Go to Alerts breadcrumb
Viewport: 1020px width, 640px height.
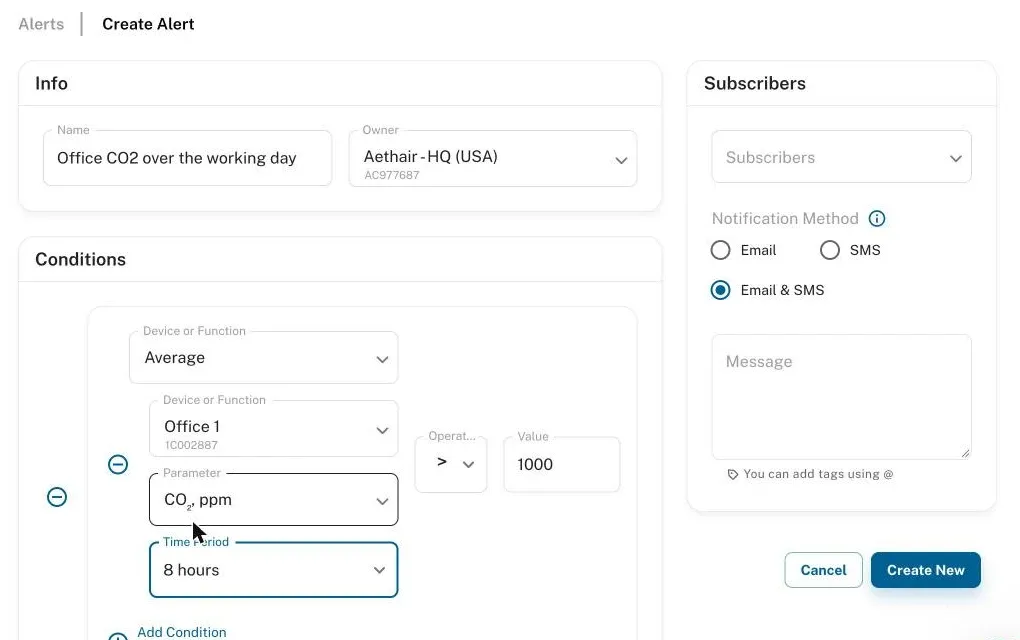41,24
